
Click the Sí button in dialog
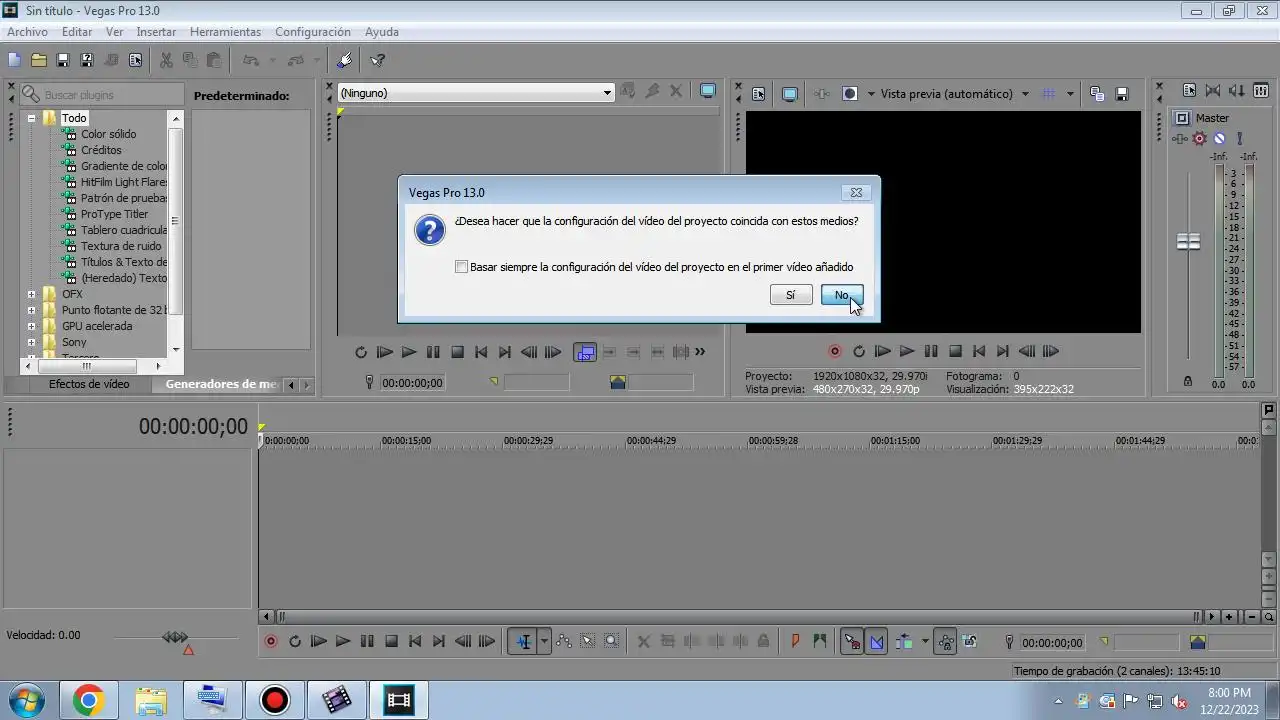tap(791, 295)
